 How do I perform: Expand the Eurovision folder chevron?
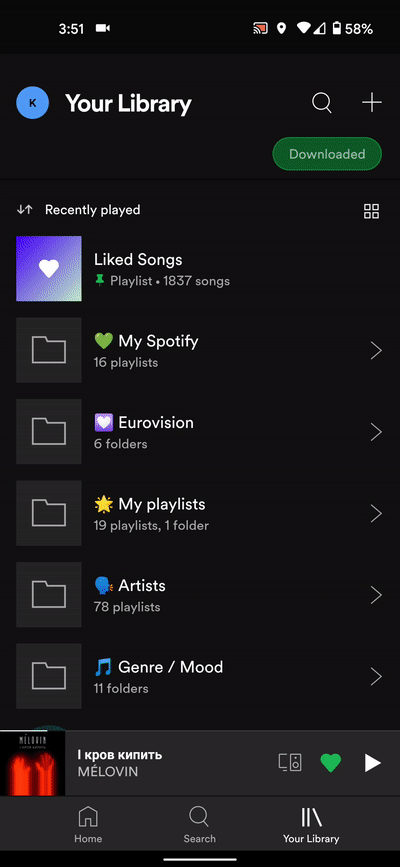click(376, 432)
